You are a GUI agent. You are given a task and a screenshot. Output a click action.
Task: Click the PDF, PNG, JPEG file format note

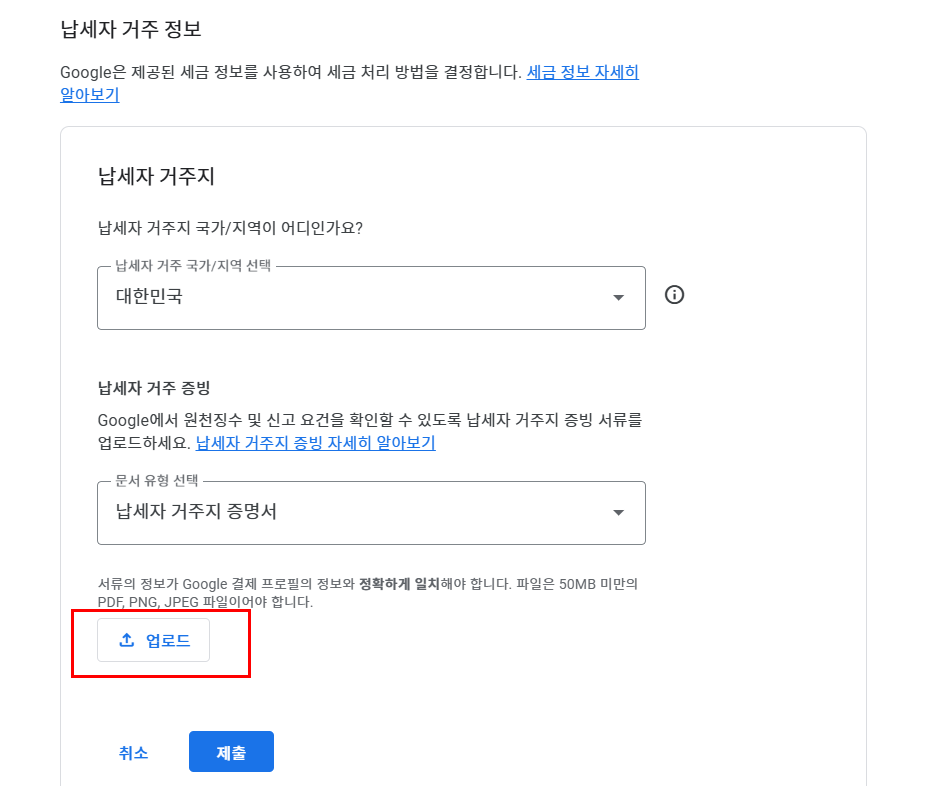click(205, 602)
